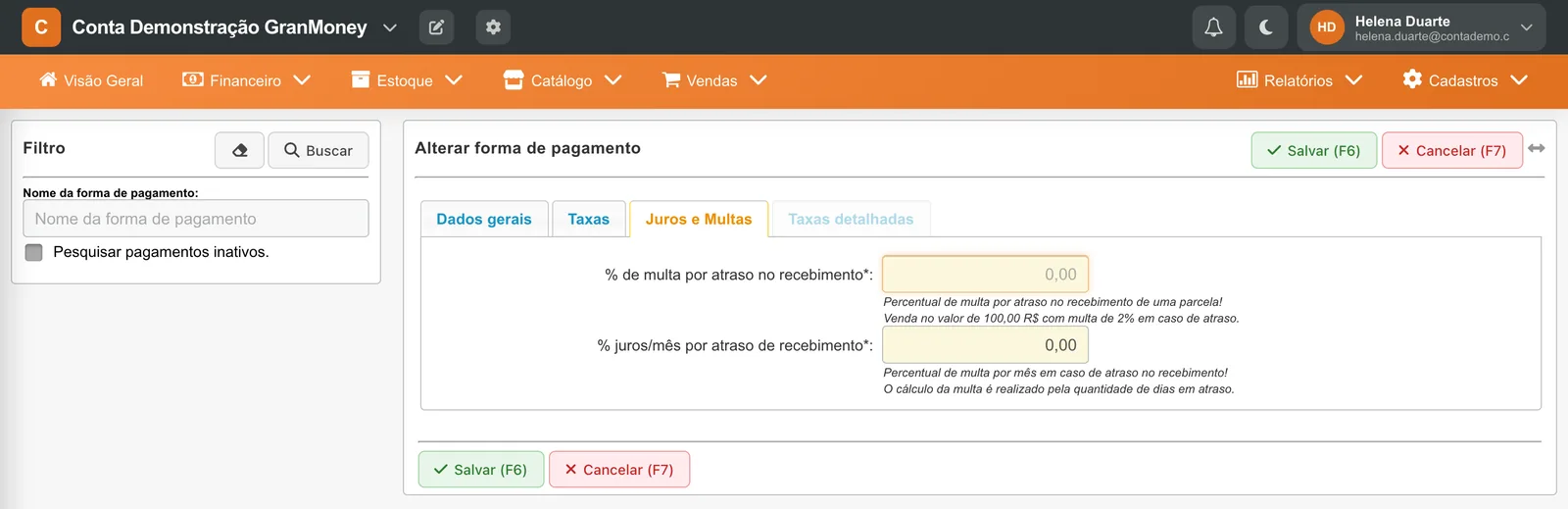
Task: Select the Juros e Multas tab
Action: click(x=699, y=219)
